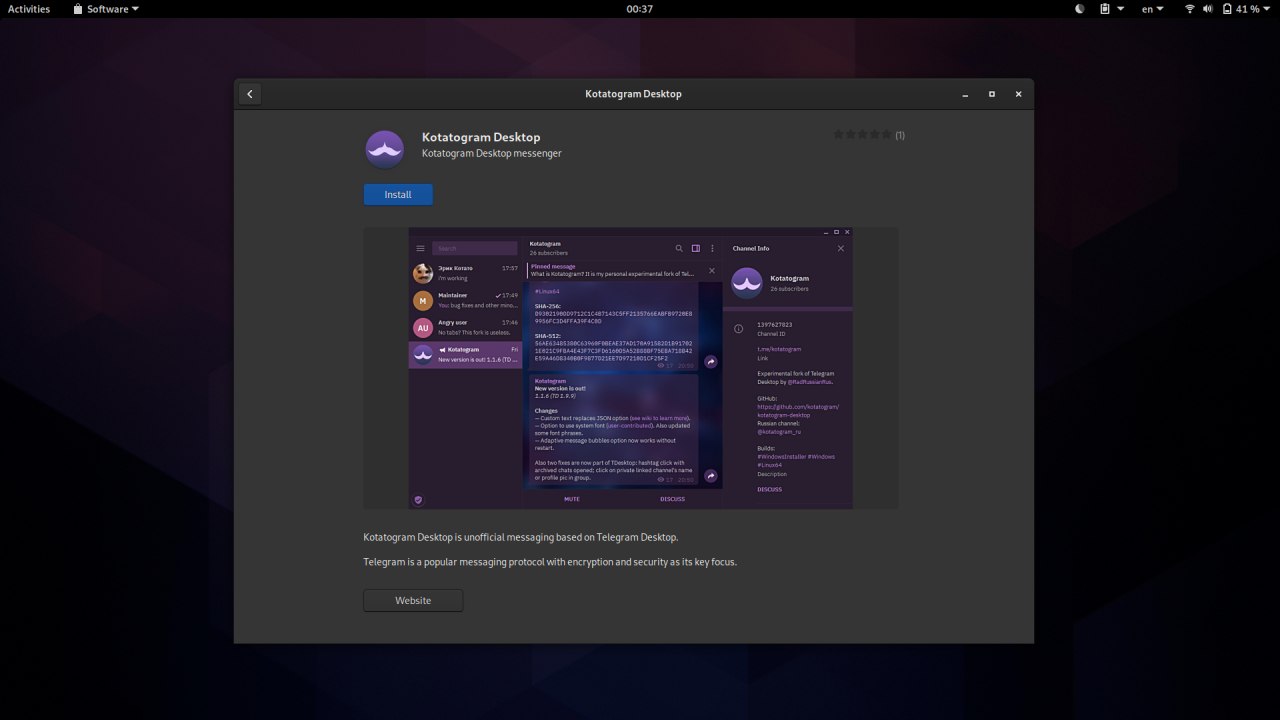Go back using the header back arrow
1280x720 pixels.
click(x=250, y=94)
